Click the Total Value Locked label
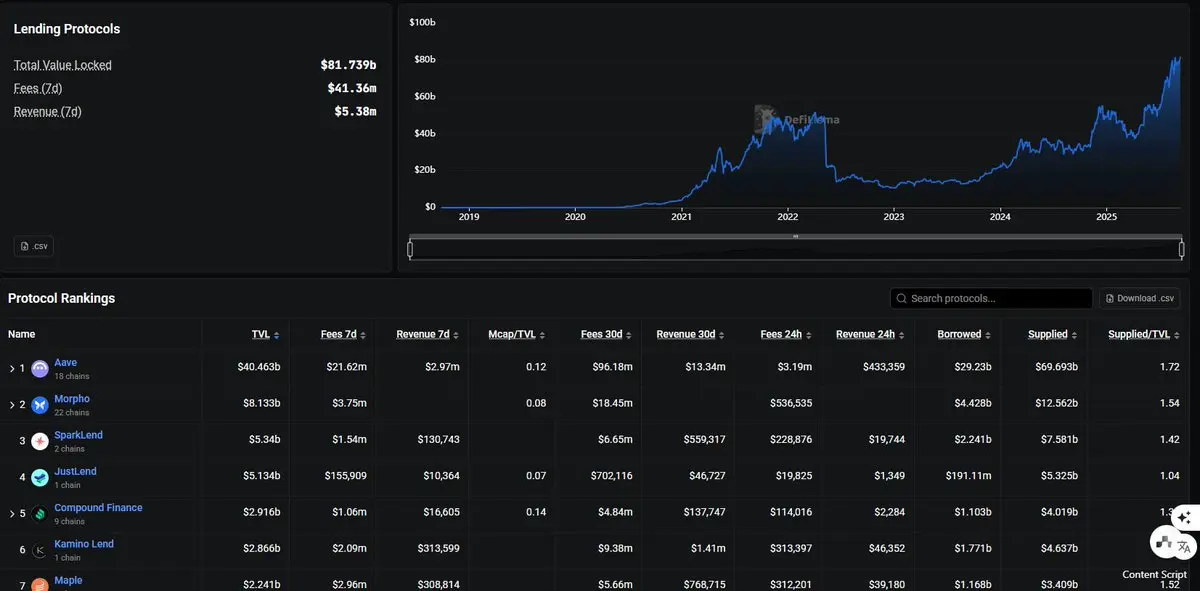The image size is (1200, 591). pyautogui.click(x=63, y=65)
